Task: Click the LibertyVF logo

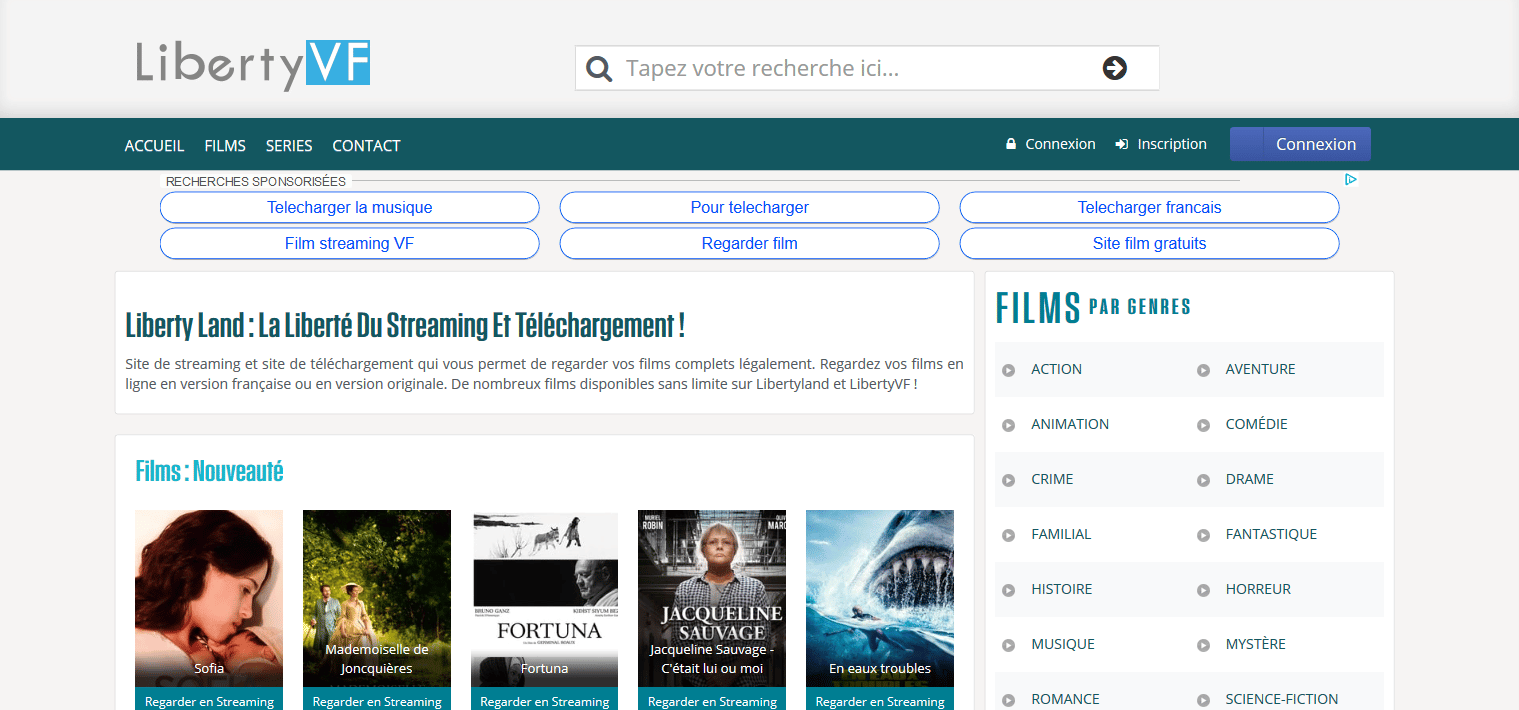Action: click(253, 64)
